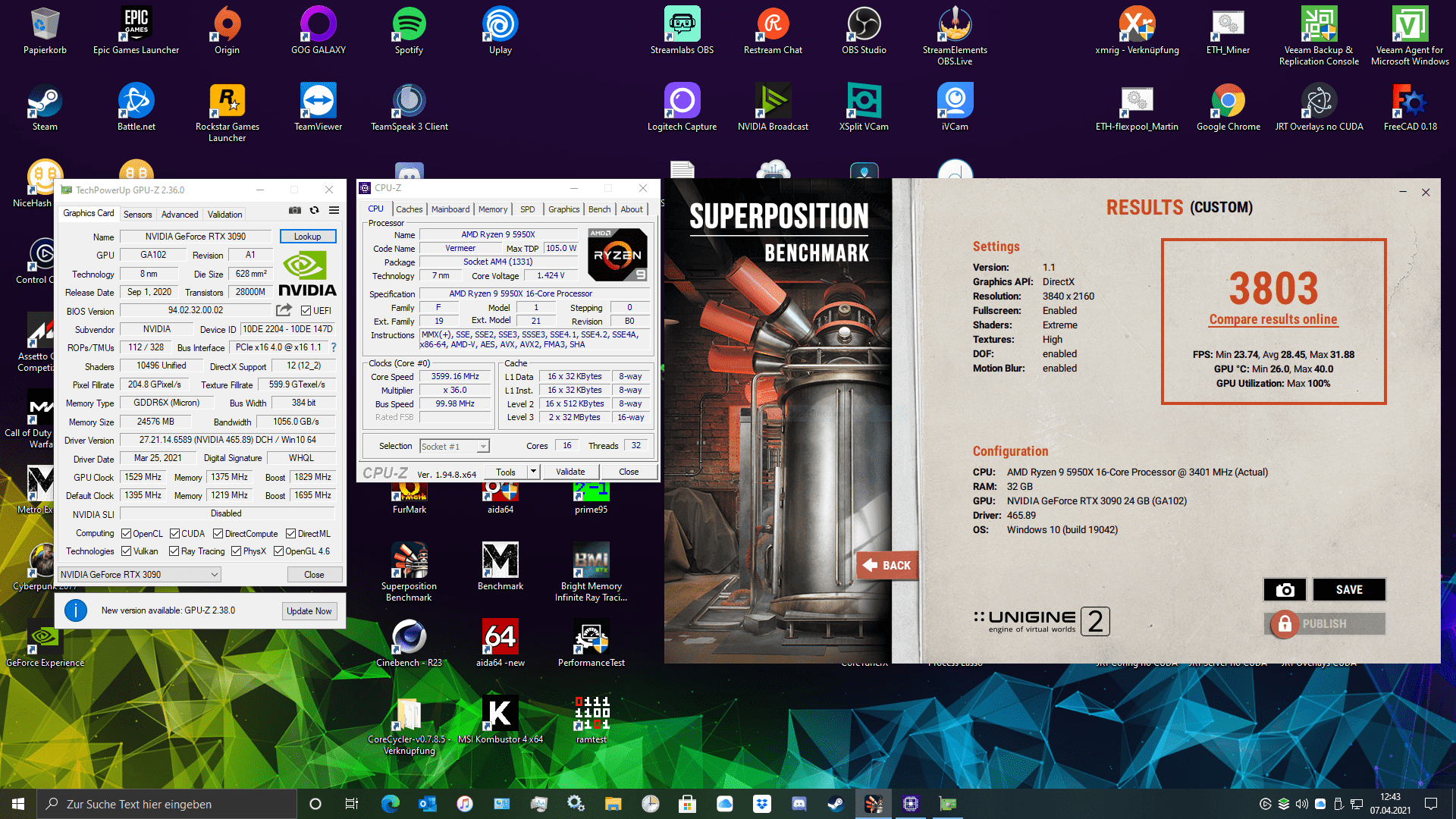The image size is (1456, 819).
Task: Take a GPU-Z screenshot with the camera icon
Action: click(295, 210)
